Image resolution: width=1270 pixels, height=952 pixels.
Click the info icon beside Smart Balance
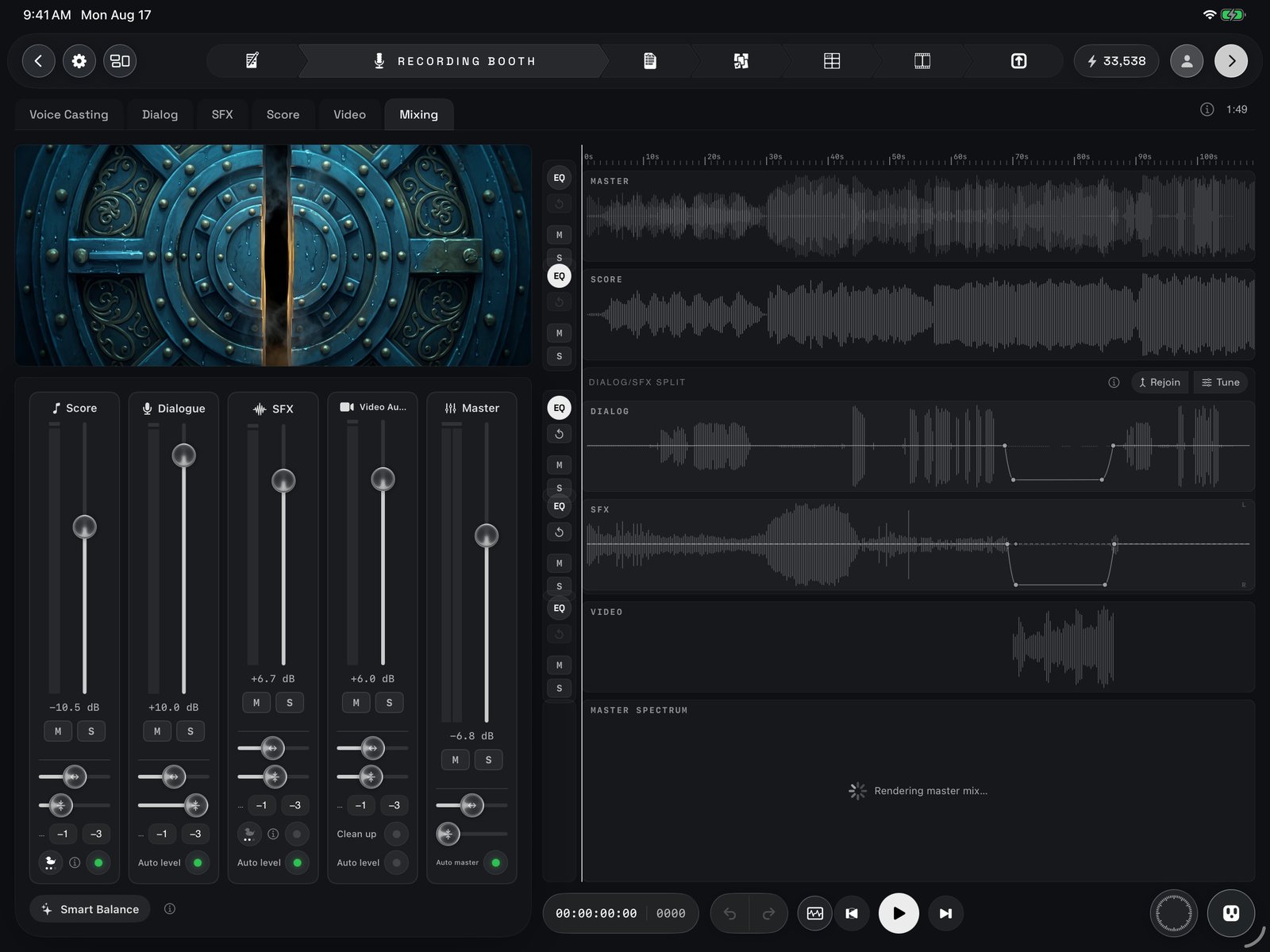170,909
